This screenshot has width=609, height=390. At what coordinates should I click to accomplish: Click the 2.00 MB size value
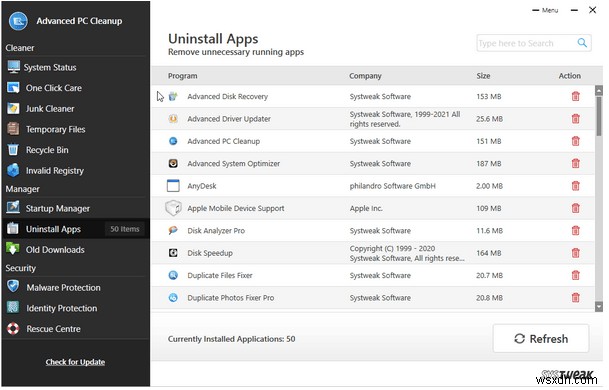click(x=489, y=186)
